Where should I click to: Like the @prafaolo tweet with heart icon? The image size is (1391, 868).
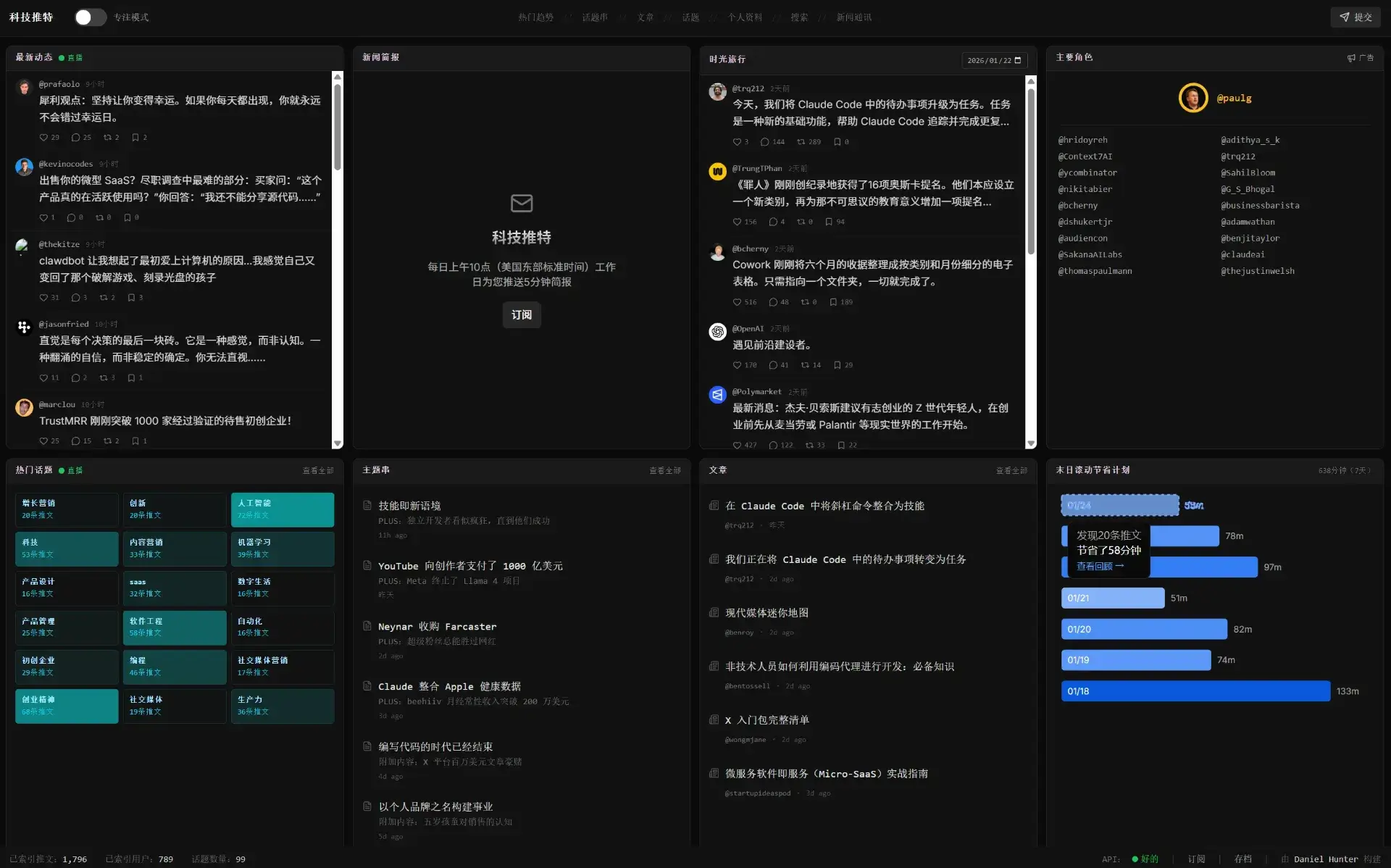44,138
